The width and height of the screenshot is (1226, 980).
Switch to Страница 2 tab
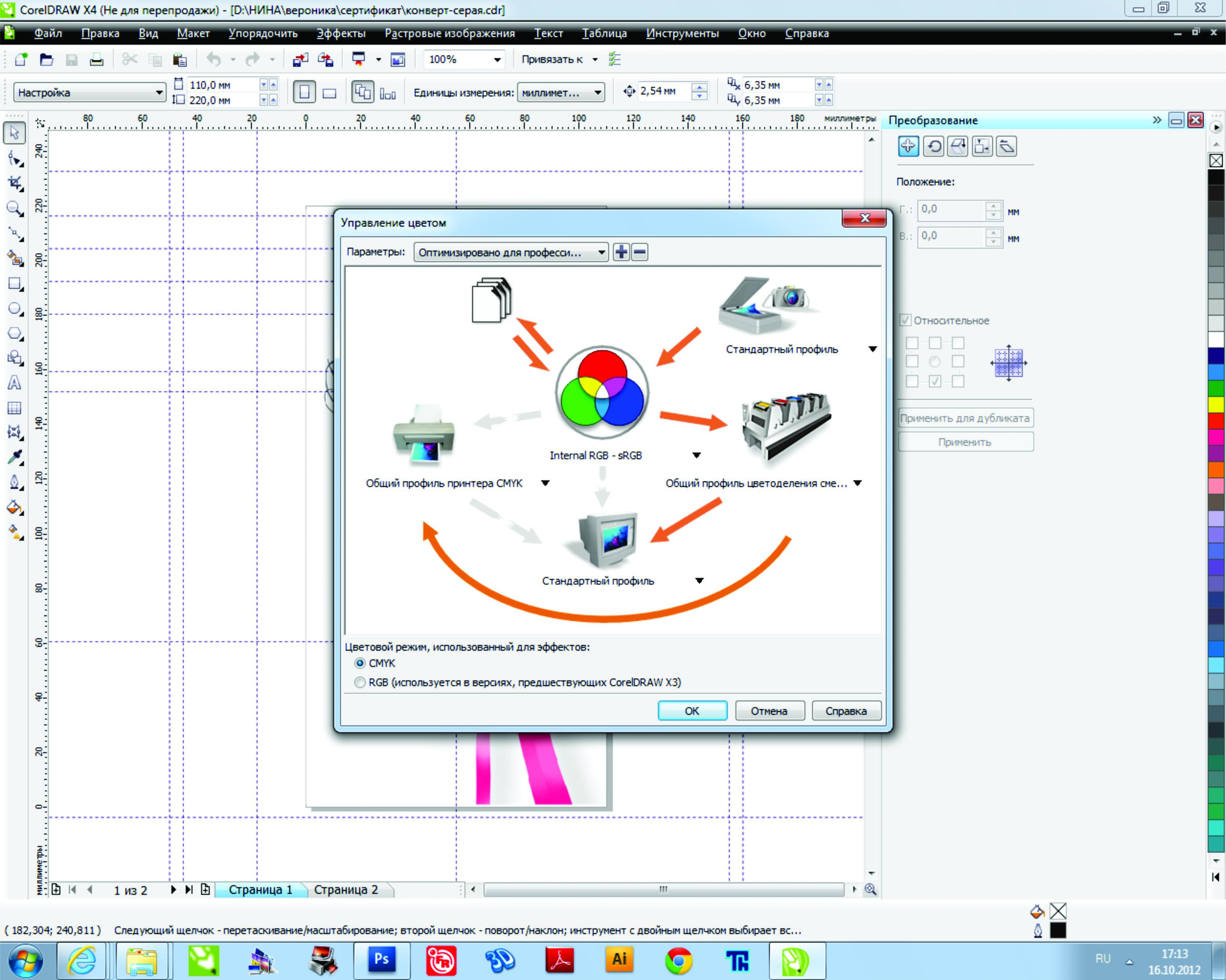point(346,889)
